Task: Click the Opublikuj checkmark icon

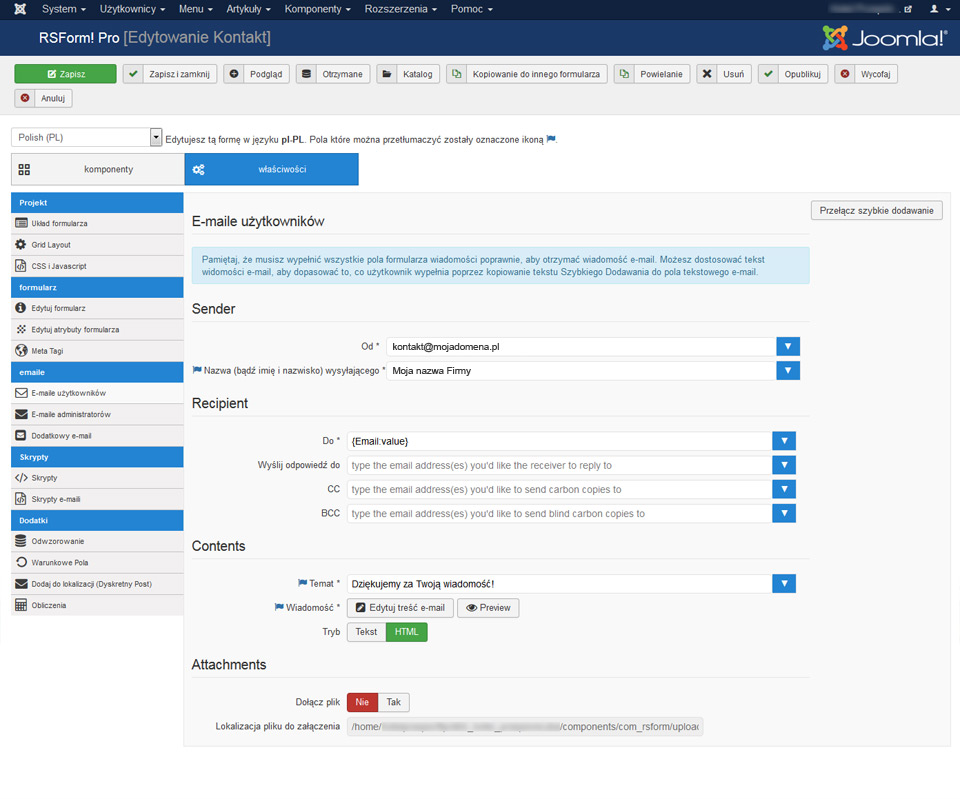Action: tap(768, 74)
